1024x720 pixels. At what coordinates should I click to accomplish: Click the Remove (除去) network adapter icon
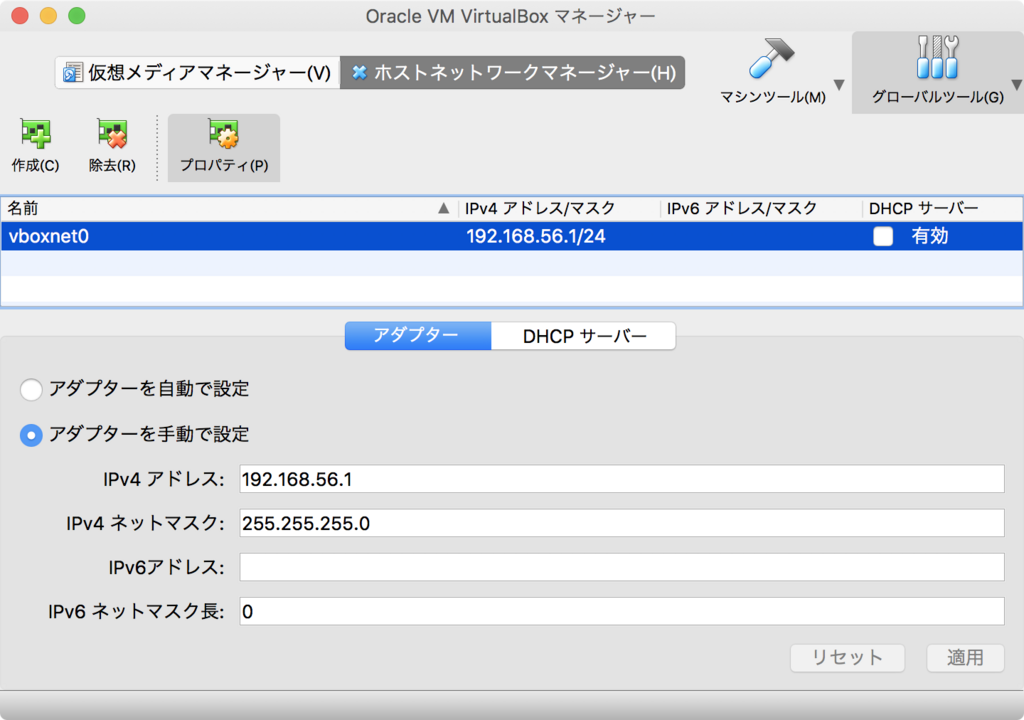click(x=112, y=134)
